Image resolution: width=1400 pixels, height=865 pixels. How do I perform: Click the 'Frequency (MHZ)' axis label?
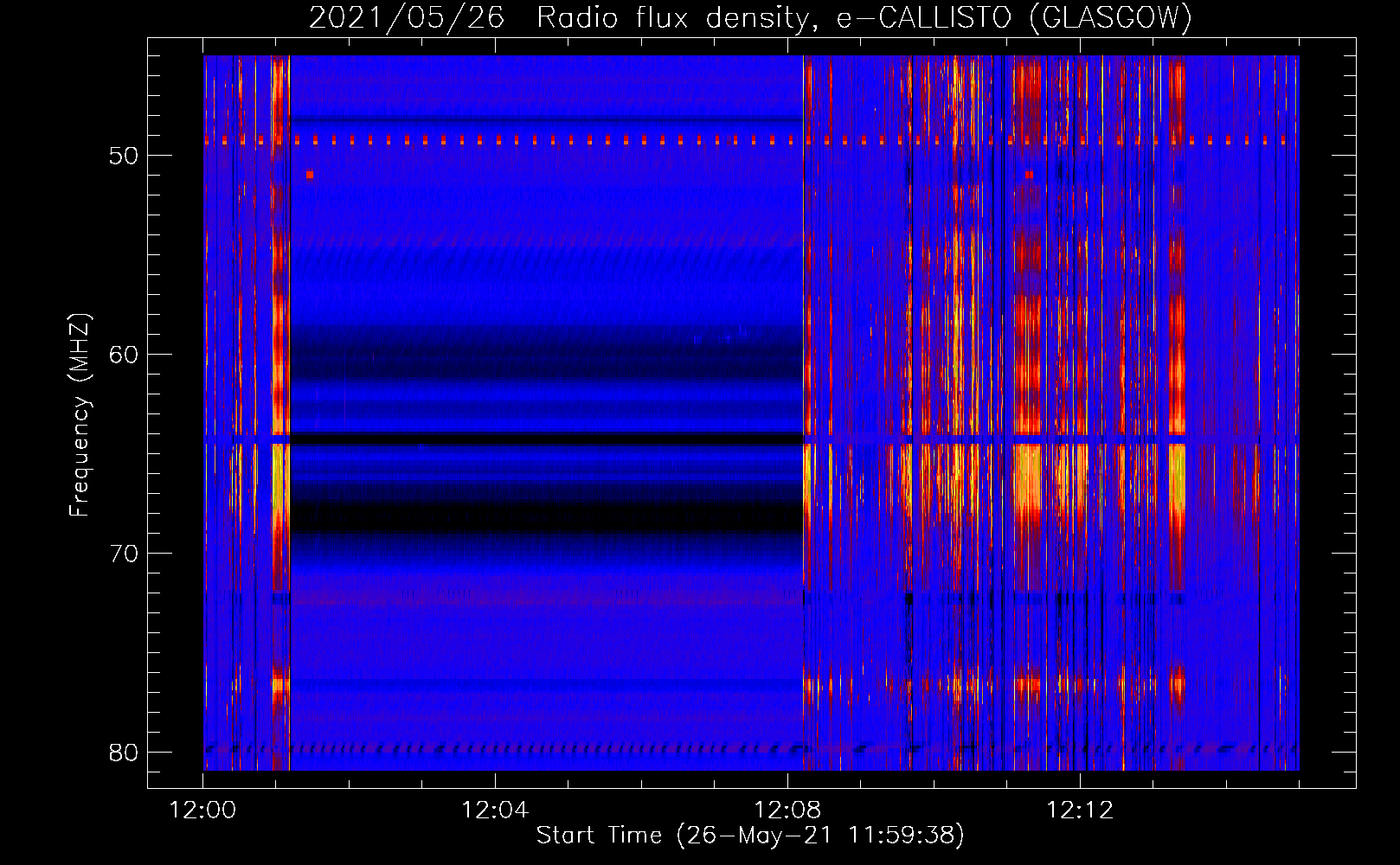80,414
